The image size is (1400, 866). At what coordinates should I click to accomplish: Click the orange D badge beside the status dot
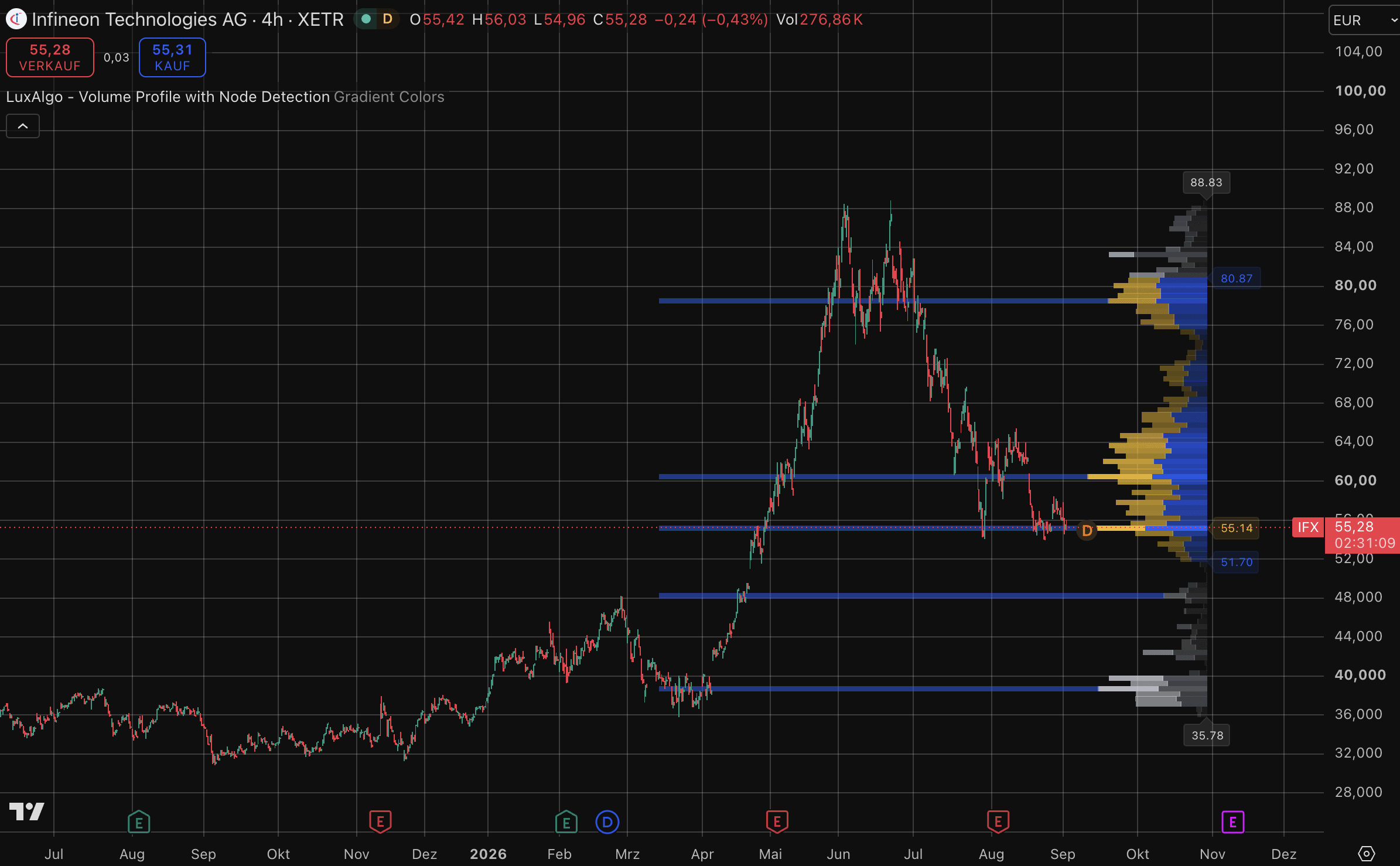pos(387,19)
